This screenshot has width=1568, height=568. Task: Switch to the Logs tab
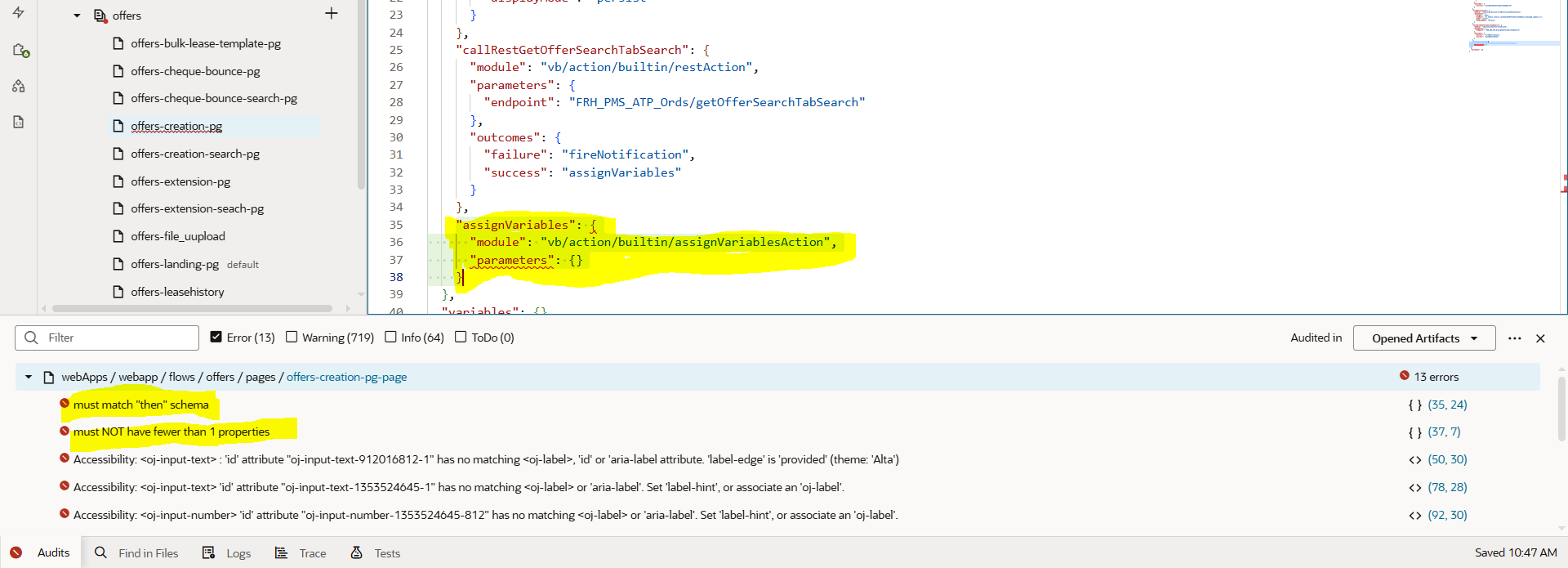coord(226,552)
